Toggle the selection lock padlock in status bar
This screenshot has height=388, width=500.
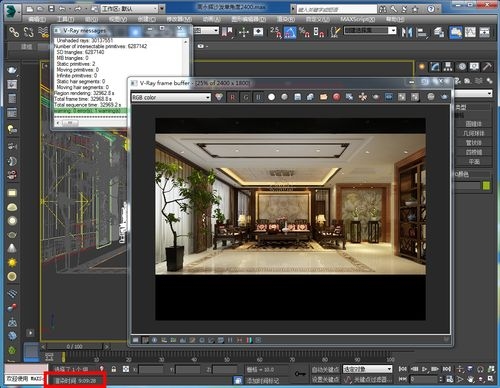[x=114, y=369]
